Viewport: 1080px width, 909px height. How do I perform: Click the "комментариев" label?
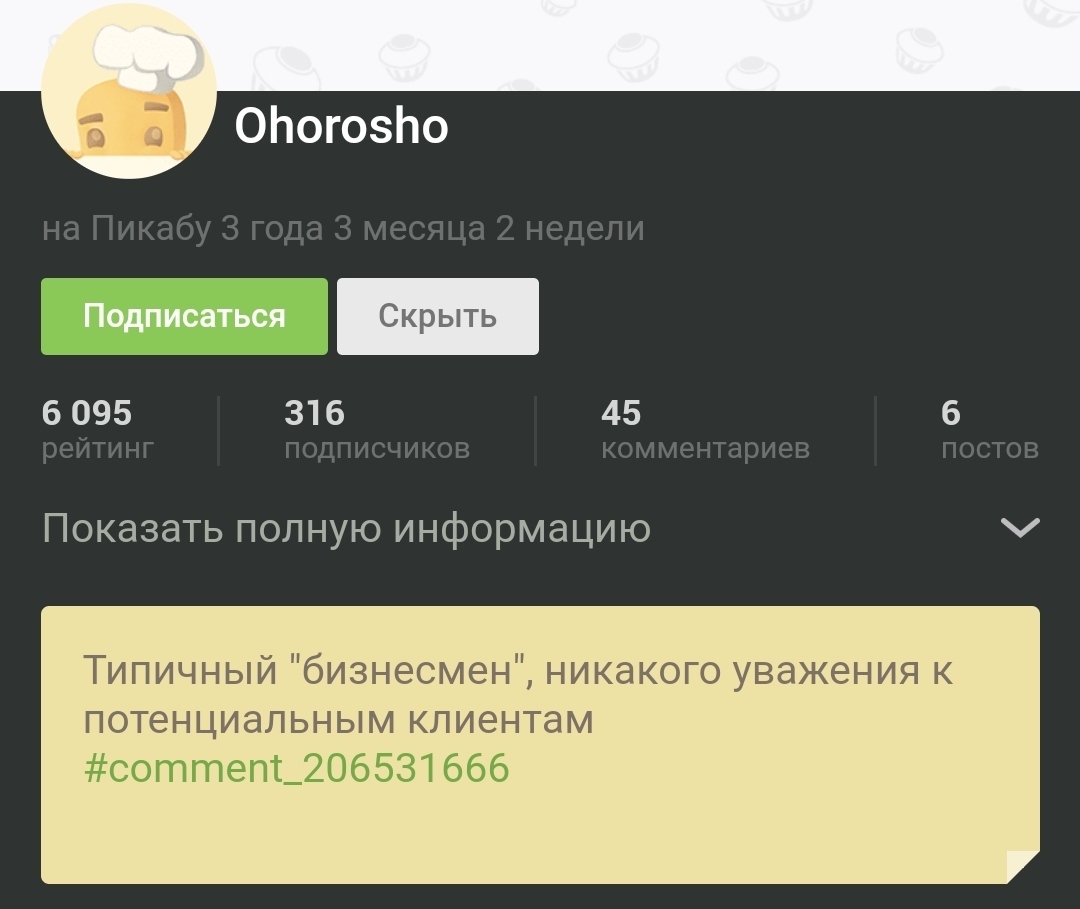pyautogui.click(x=705, y=449)
